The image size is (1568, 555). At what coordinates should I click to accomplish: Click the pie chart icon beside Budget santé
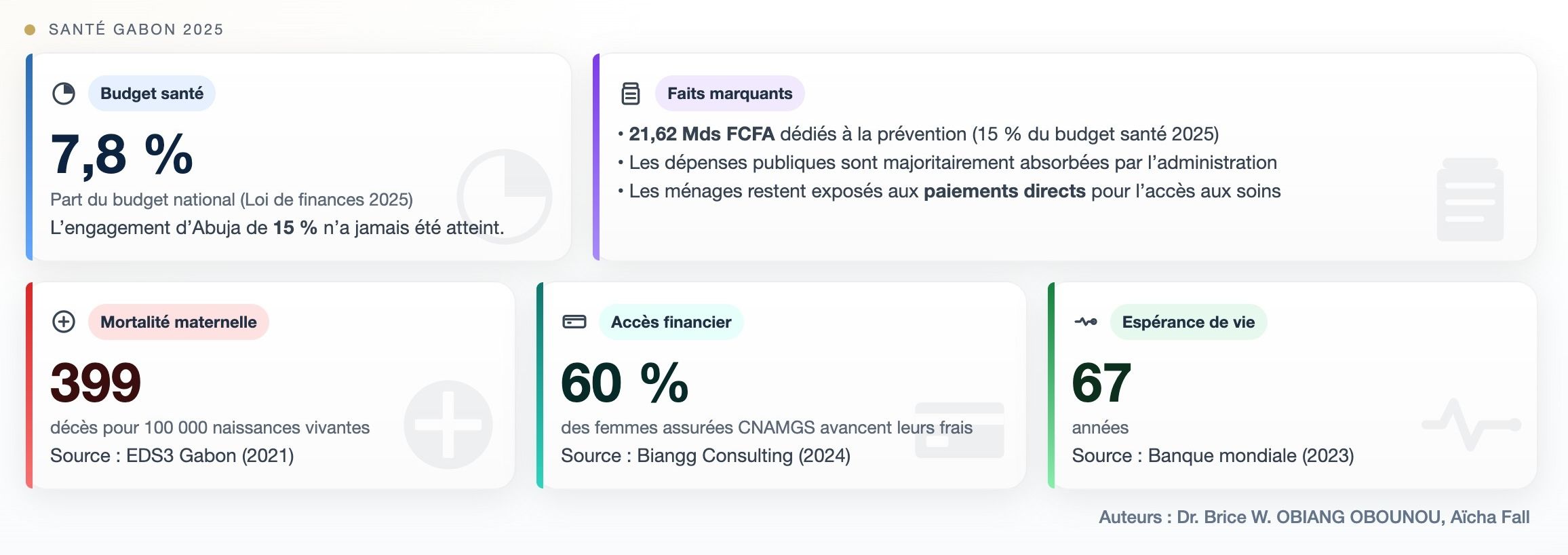point(64,94)
